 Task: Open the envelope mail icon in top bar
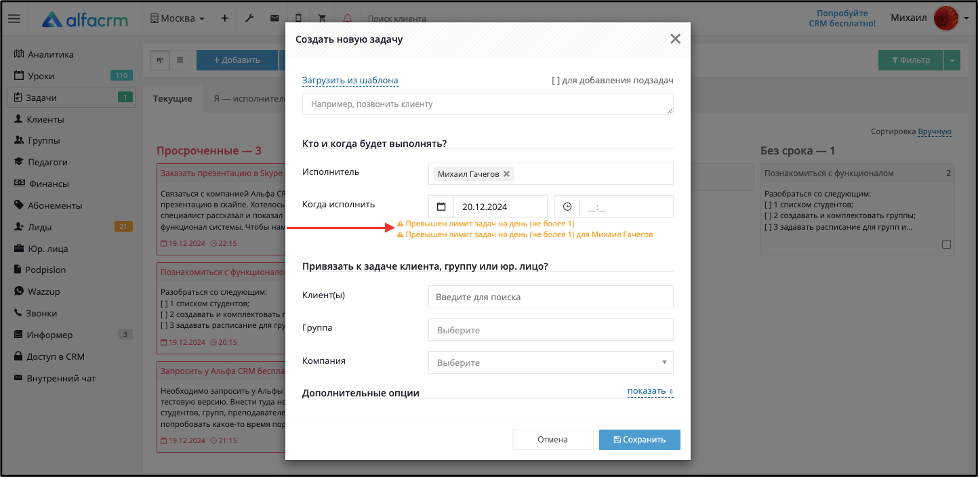point(274,19)
